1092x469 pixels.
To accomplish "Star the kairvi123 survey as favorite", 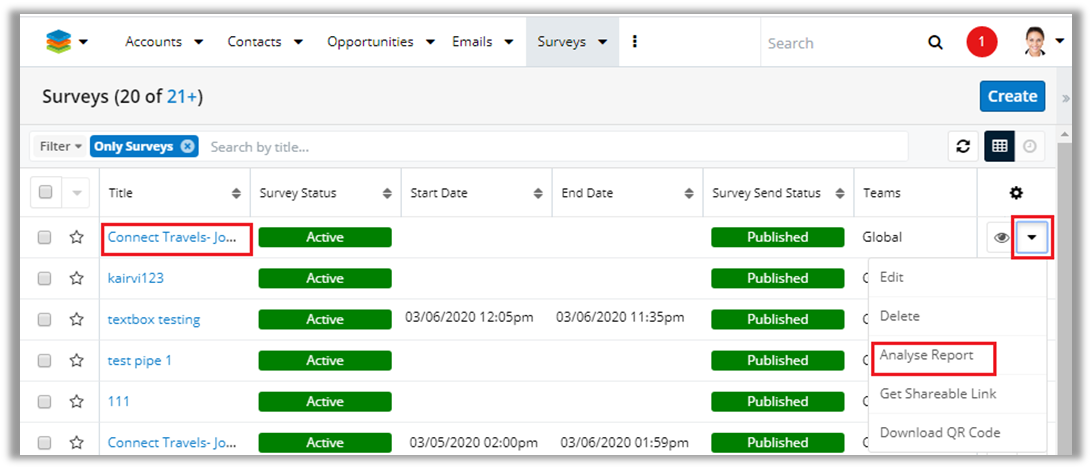I will click(76, 278).
